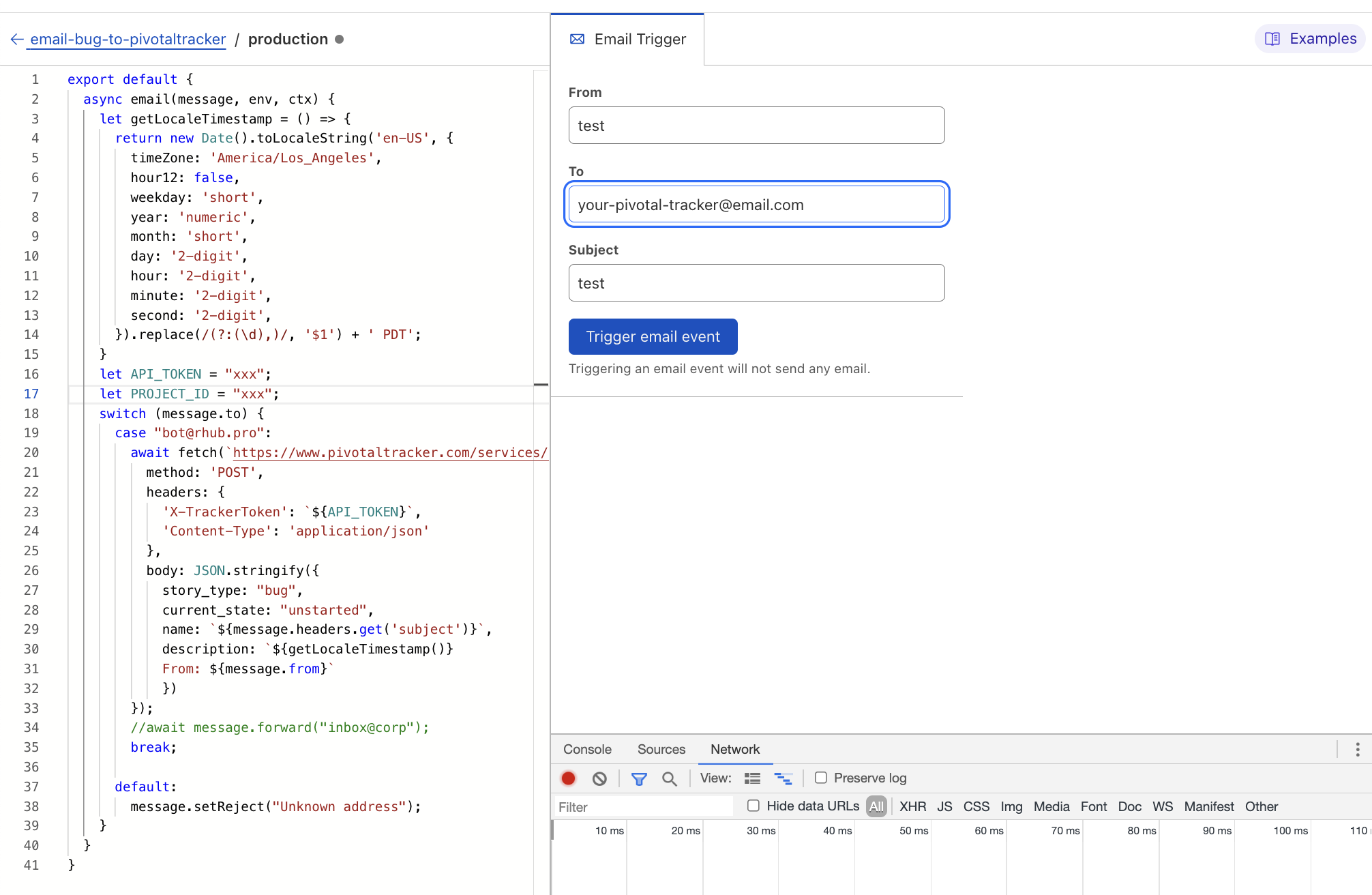
Task: Clear the network log
Action: 599,778
